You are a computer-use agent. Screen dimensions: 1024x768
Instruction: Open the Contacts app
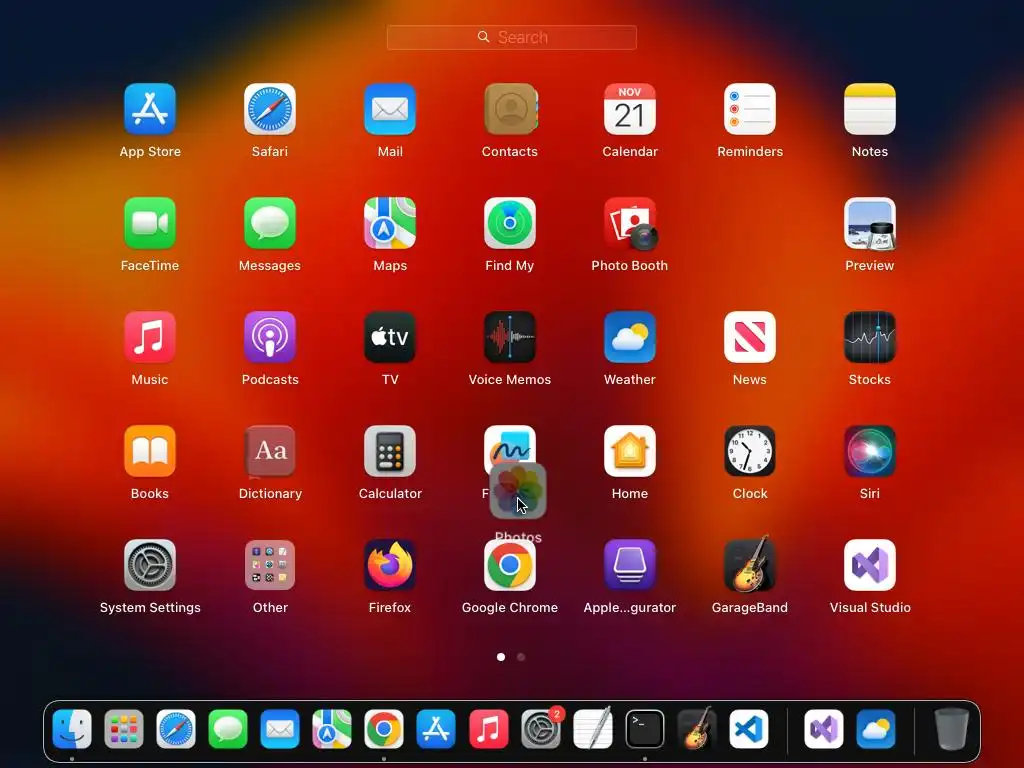tap(510, 109)
